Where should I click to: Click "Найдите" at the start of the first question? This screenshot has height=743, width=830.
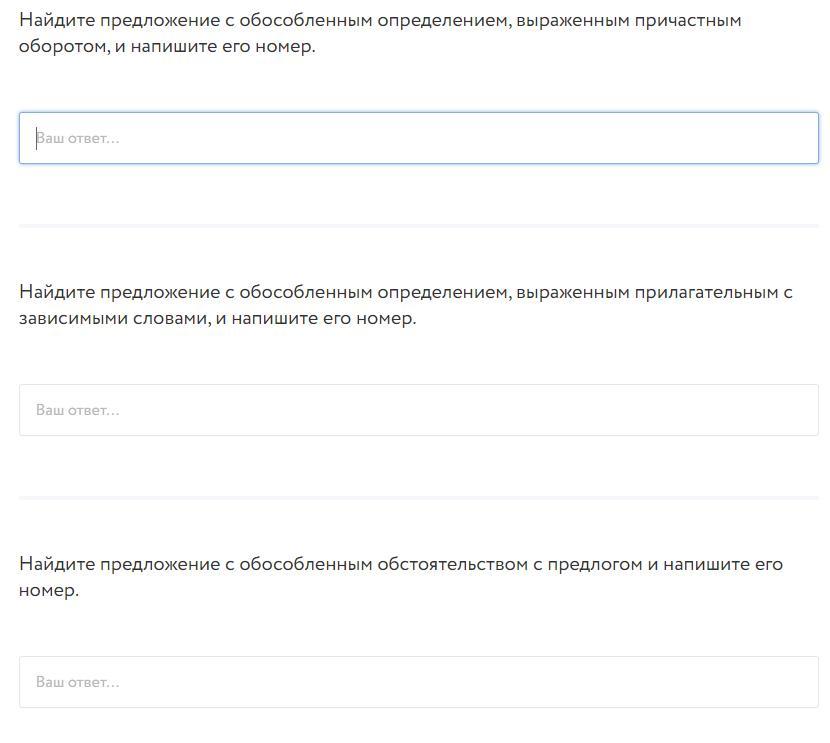click(57, 20)
